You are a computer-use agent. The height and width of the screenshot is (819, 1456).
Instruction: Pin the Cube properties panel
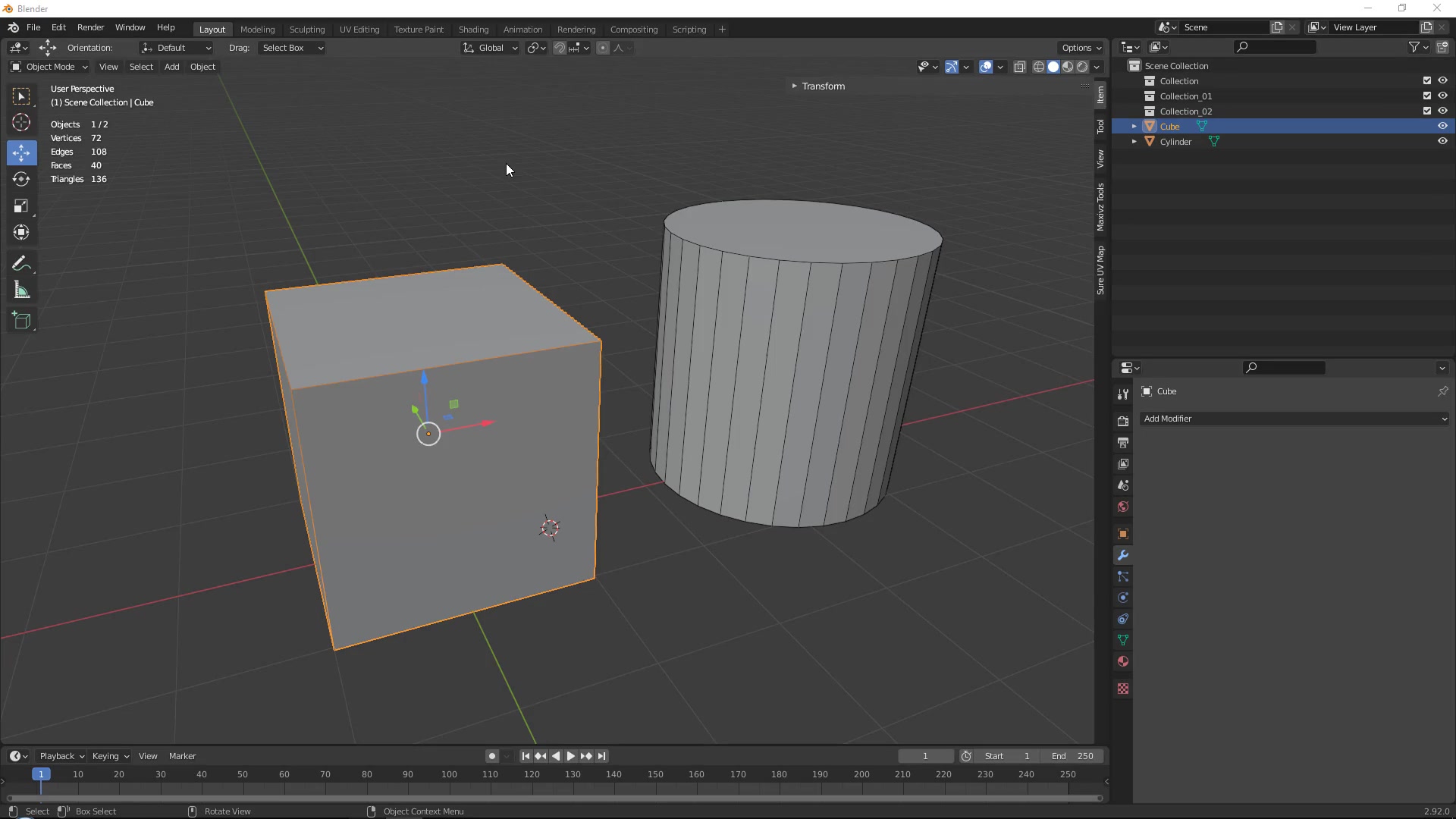[1442, 391]
